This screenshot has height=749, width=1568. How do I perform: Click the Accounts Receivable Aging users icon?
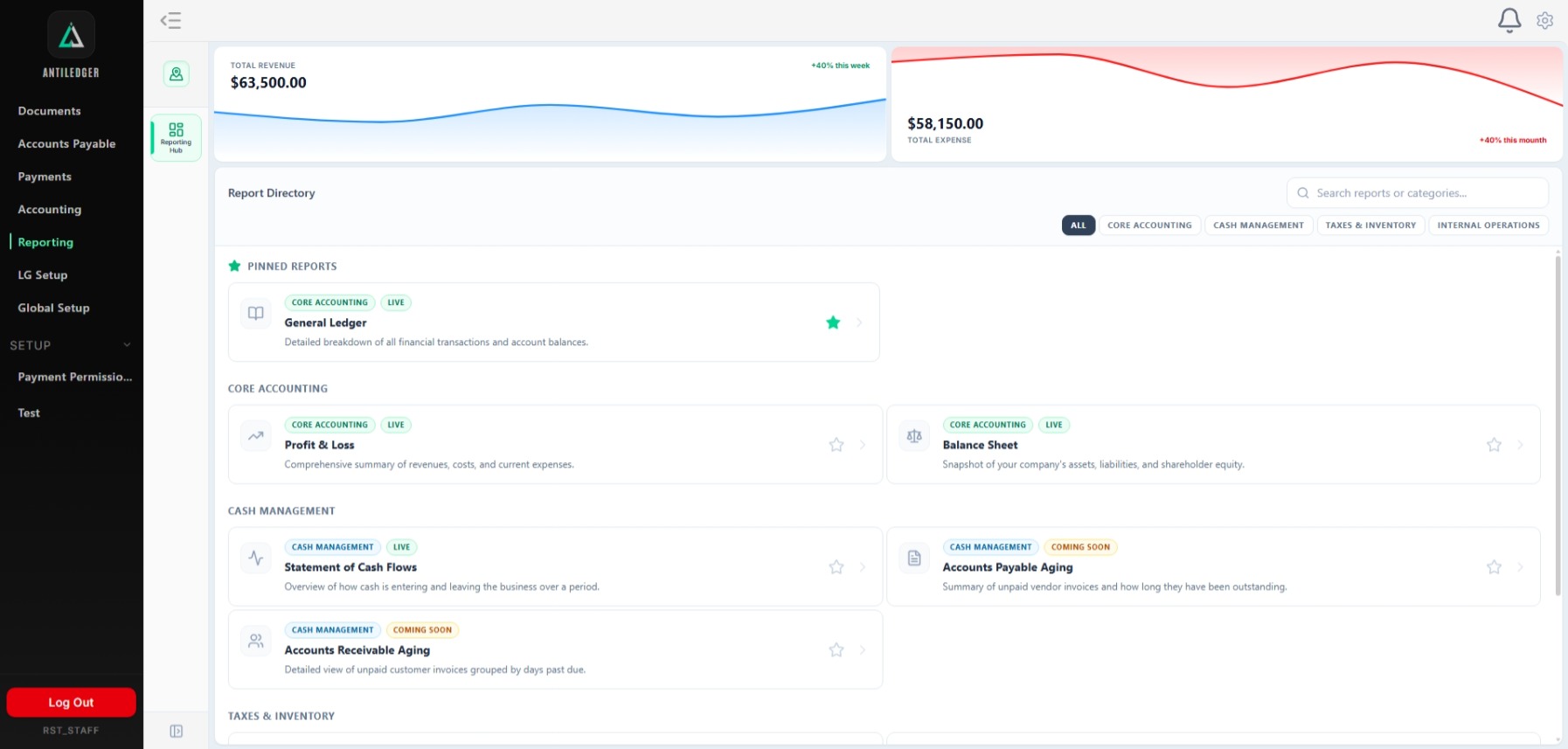[x=256, y=641]
